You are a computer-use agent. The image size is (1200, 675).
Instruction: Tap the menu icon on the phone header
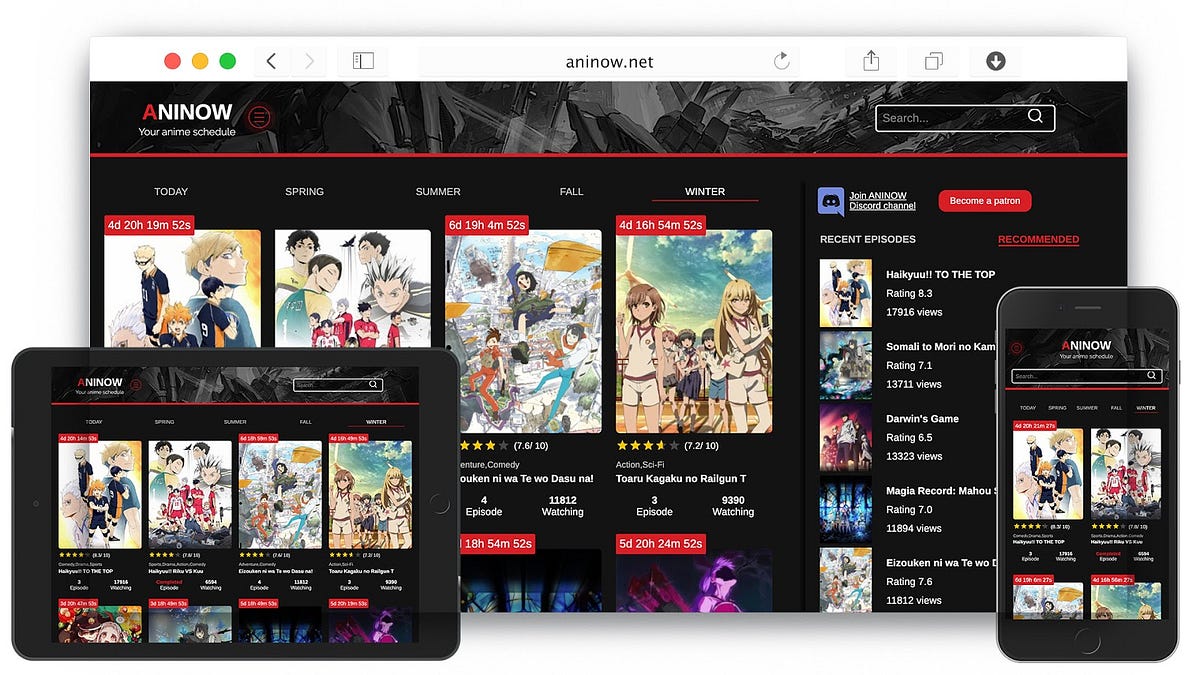1017,348
